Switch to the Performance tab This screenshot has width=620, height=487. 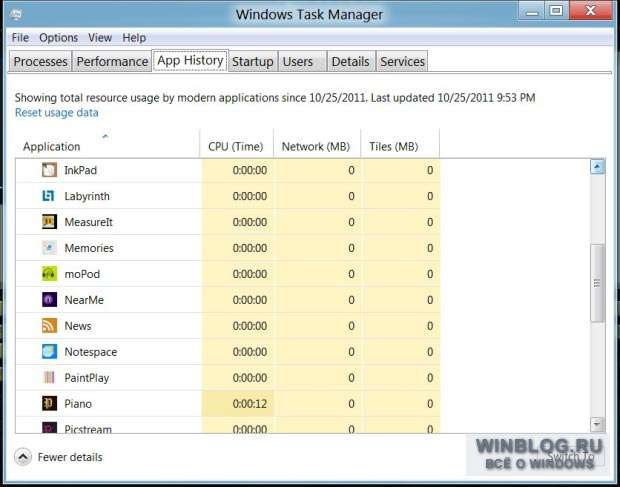[x=112, y=61]
